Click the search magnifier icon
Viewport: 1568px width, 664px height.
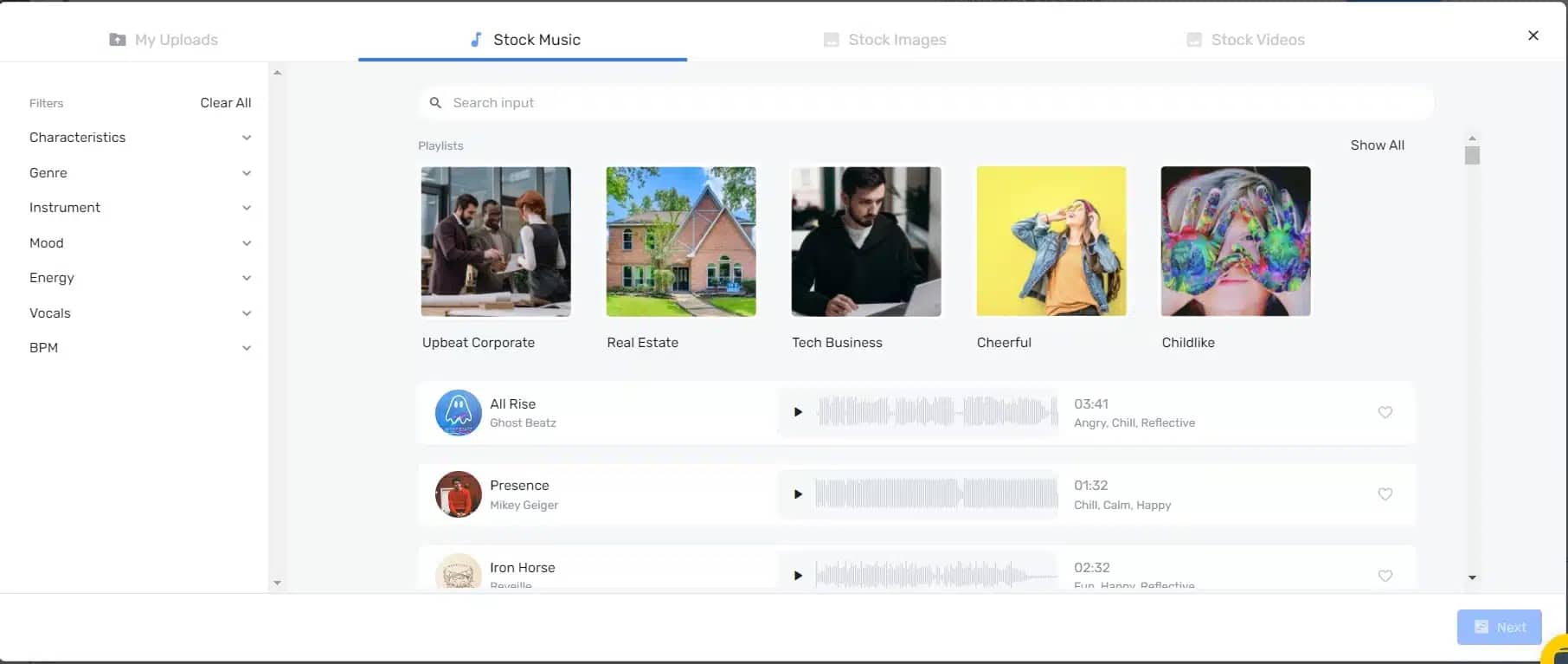pyautogui.click(x=435, y=102)
